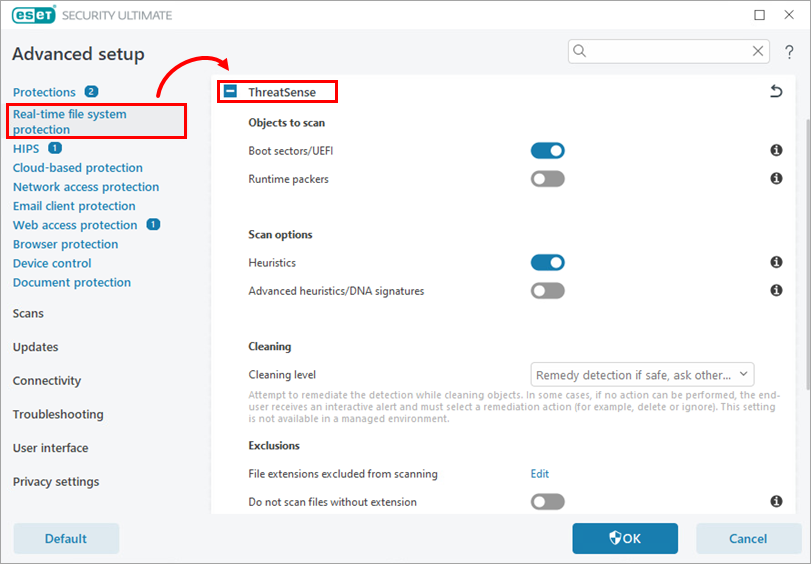The width and height of the screenshot is (811, 564).
Task: Click the Default button
Action: click(66, 539)
